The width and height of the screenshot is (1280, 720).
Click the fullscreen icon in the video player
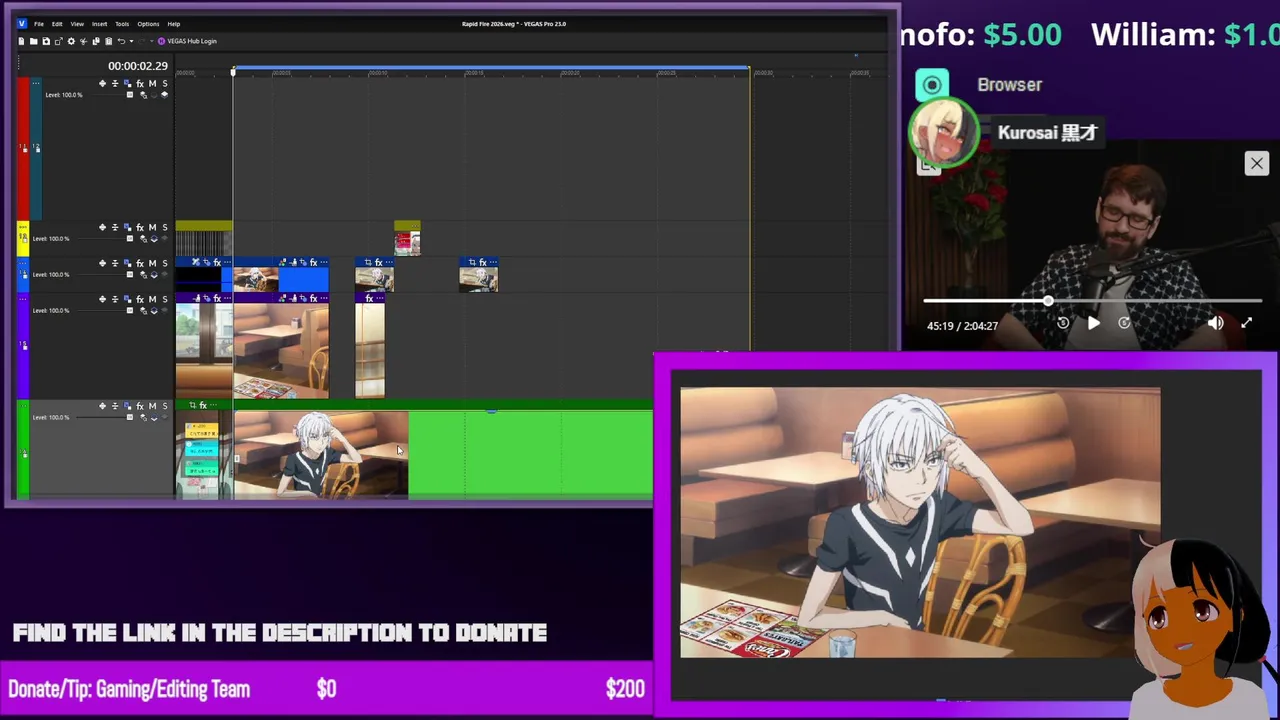[1246, 323]
